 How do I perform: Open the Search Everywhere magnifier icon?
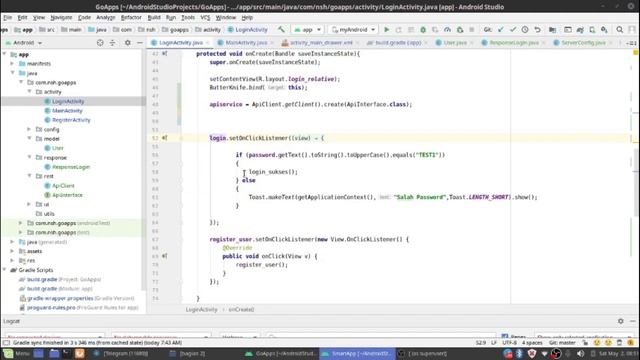(620, 30)
